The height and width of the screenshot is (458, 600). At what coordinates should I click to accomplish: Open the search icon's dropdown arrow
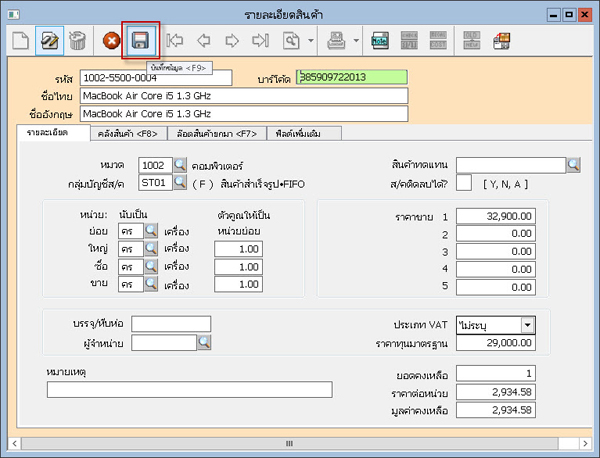[x=311, y=40]
